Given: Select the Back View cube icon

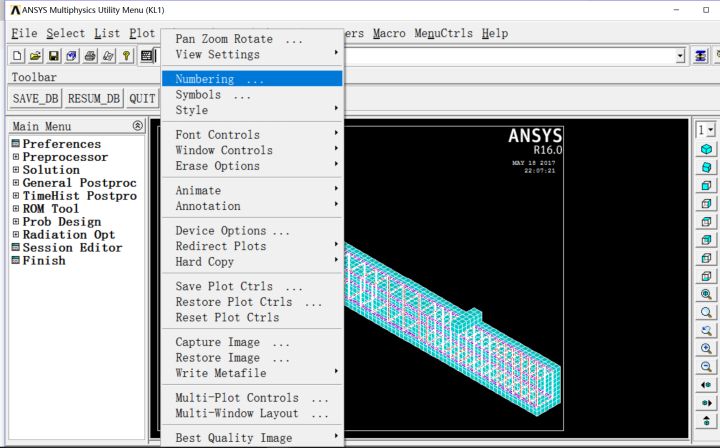Looking at the screenshot, I should [x=706, y=240].
